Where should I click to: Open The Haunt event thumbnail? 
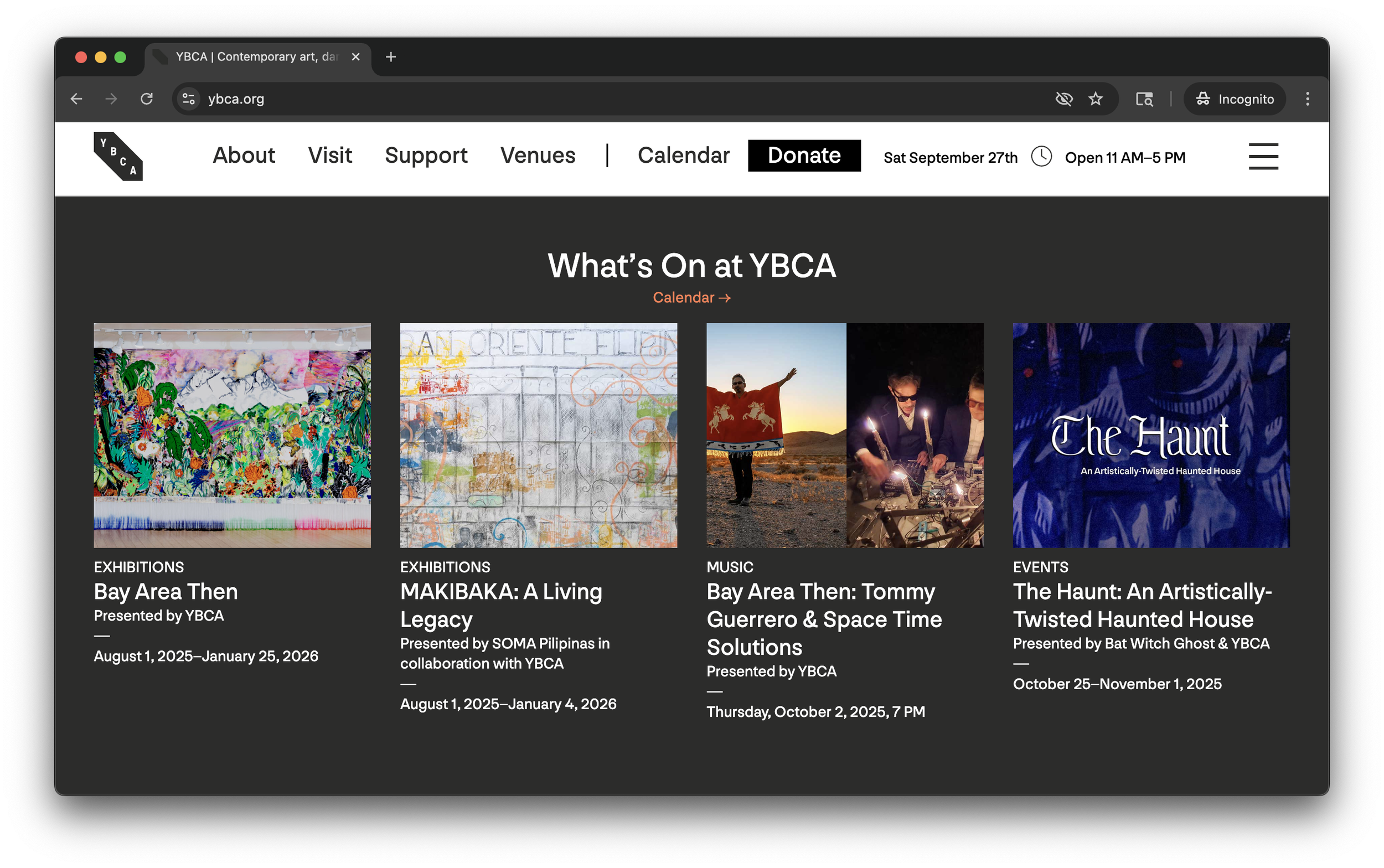point(1150,435)
